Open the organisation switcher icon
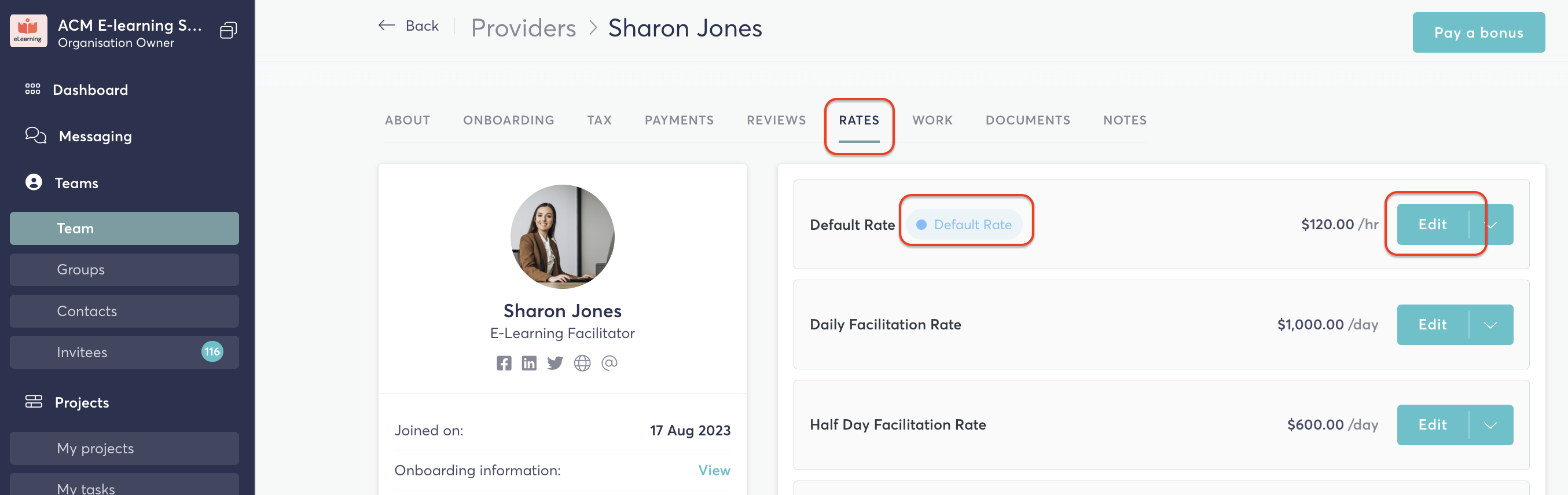Screen dimensions: 1568x495 pos(228,31)
